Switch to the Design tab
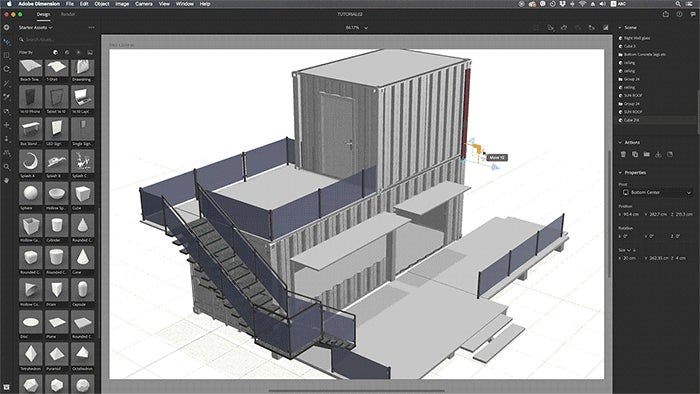The height and width of the screenshot is (394, 700). pos(43,14)
